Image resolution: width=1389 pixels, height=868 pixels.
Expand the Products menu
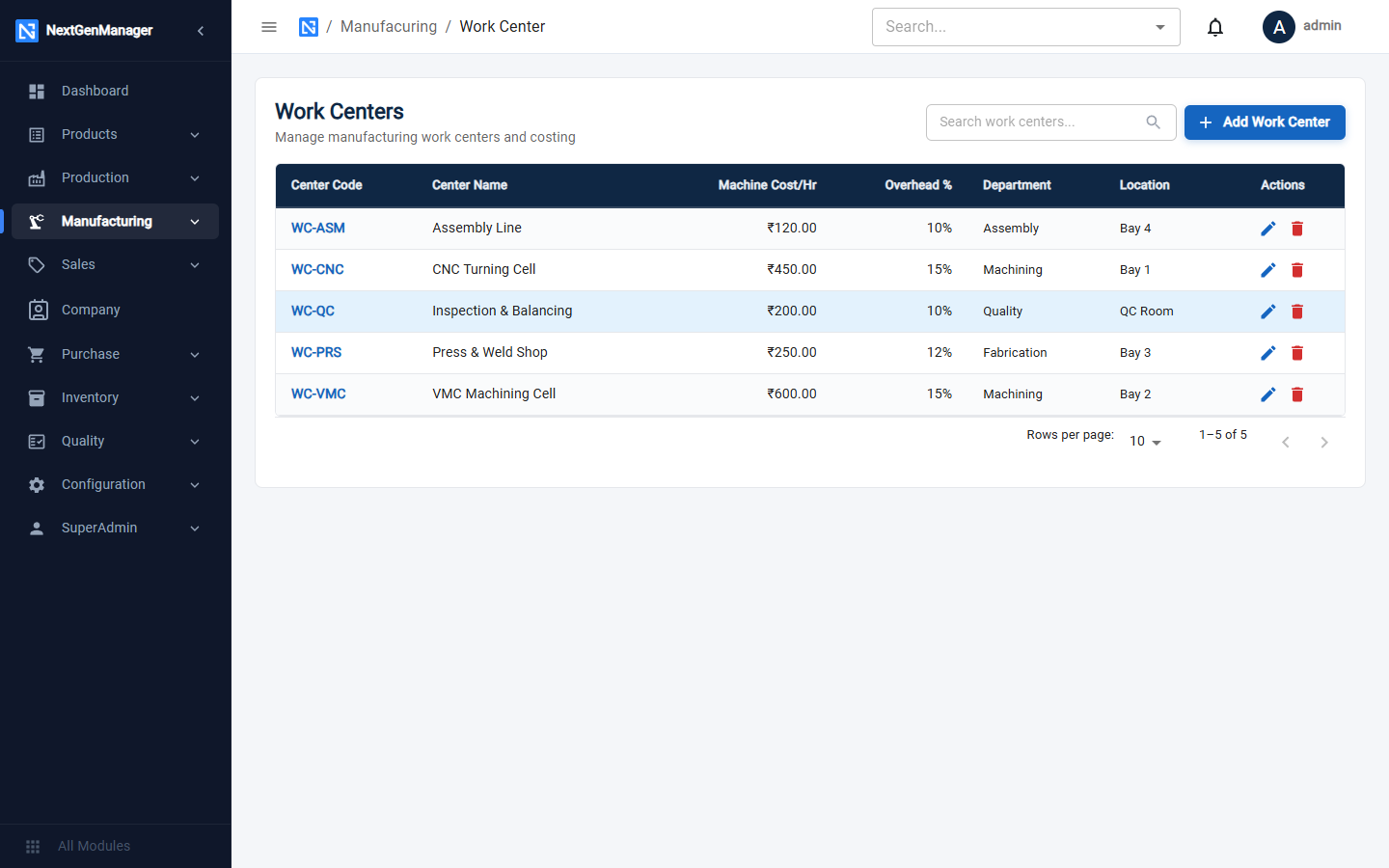[116, 135]
